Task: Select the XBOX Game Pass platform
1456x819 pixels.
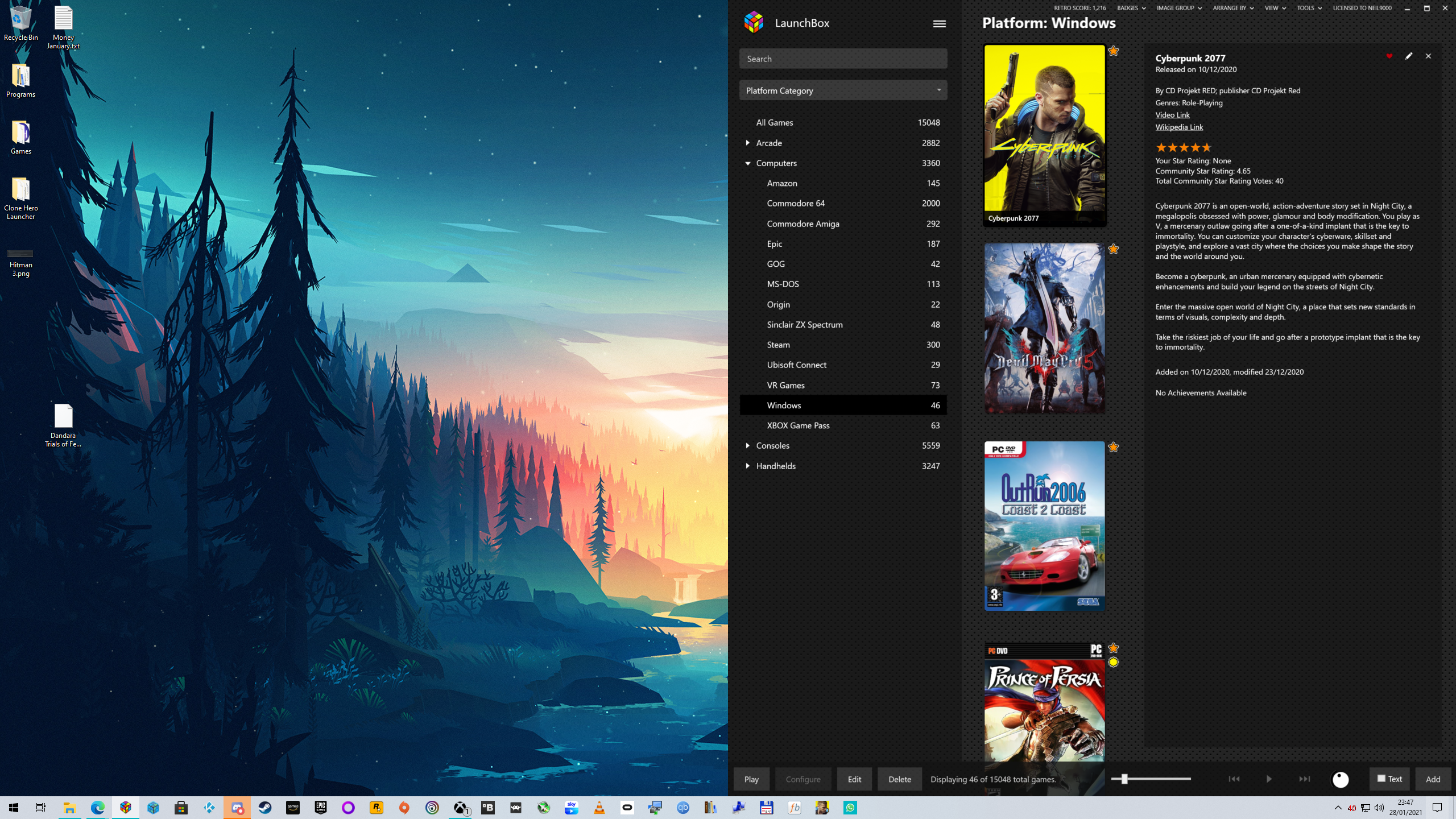Action: click(x=843, y=425)
